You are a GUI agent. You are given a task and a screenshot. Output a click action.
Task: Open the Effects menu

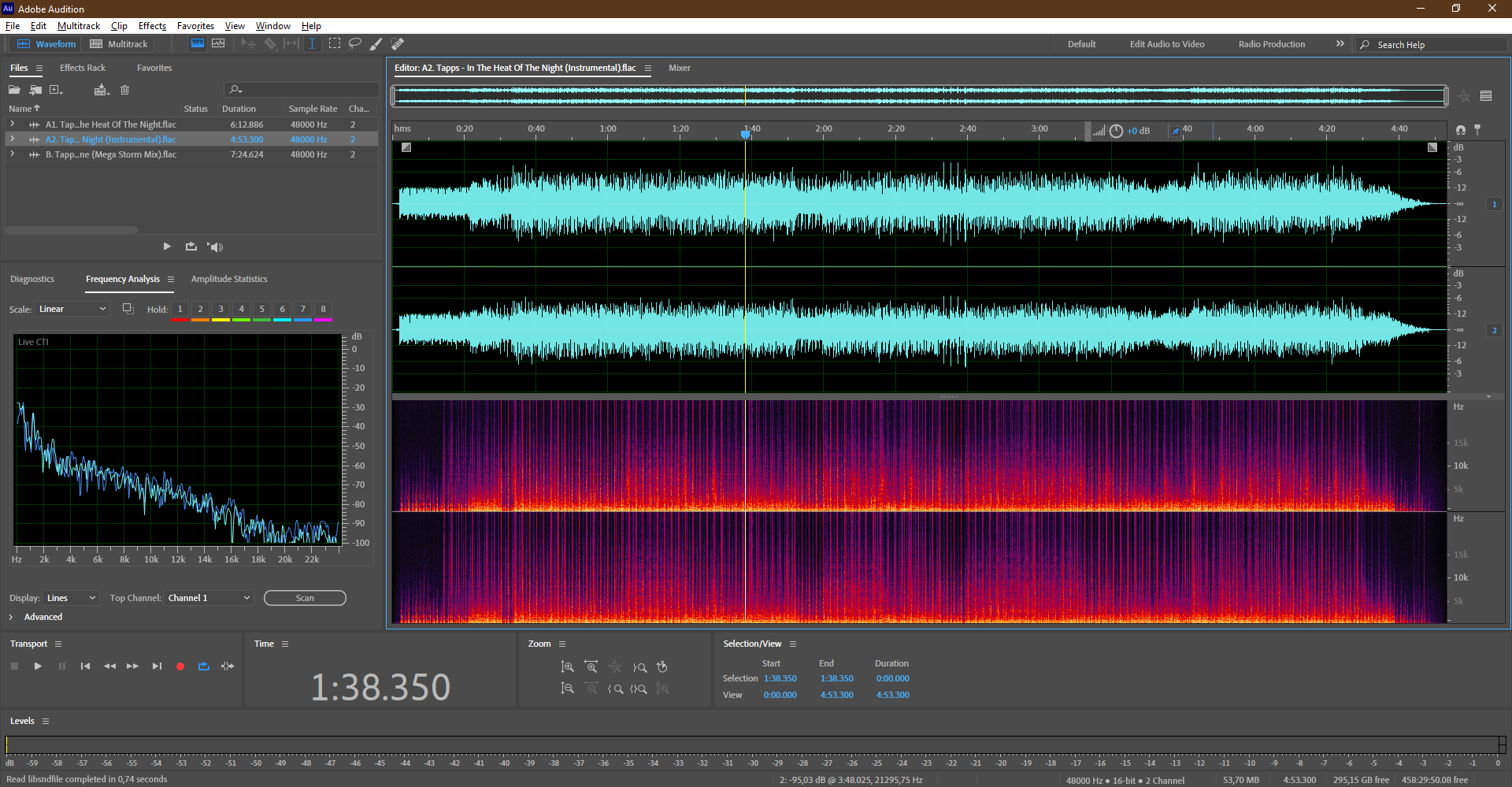tap(152, 26)
